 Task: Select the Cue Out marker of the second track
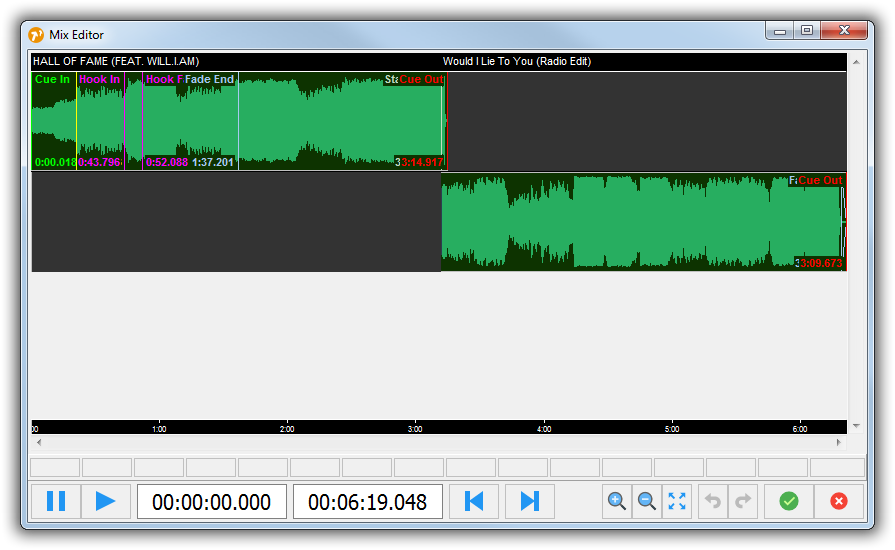tap(820, 181)
